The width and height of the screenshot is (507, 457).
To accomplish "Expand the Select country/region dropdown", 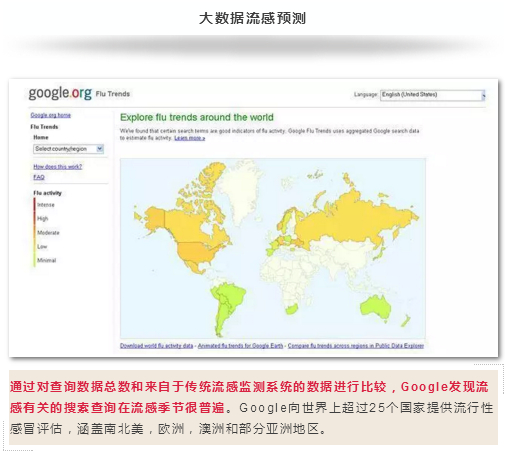I will point(68,149).
